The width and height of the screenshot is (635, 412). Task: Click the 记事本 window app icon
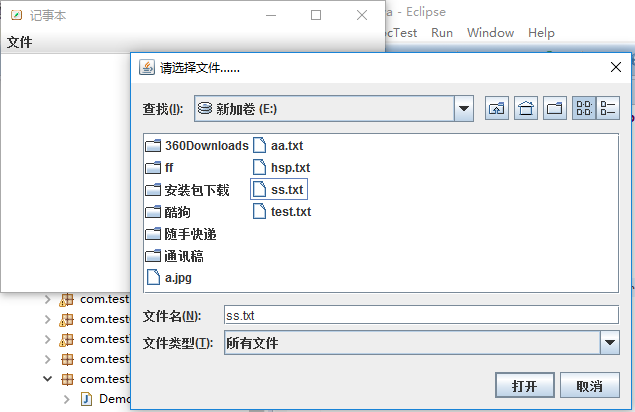click(17, 15)
